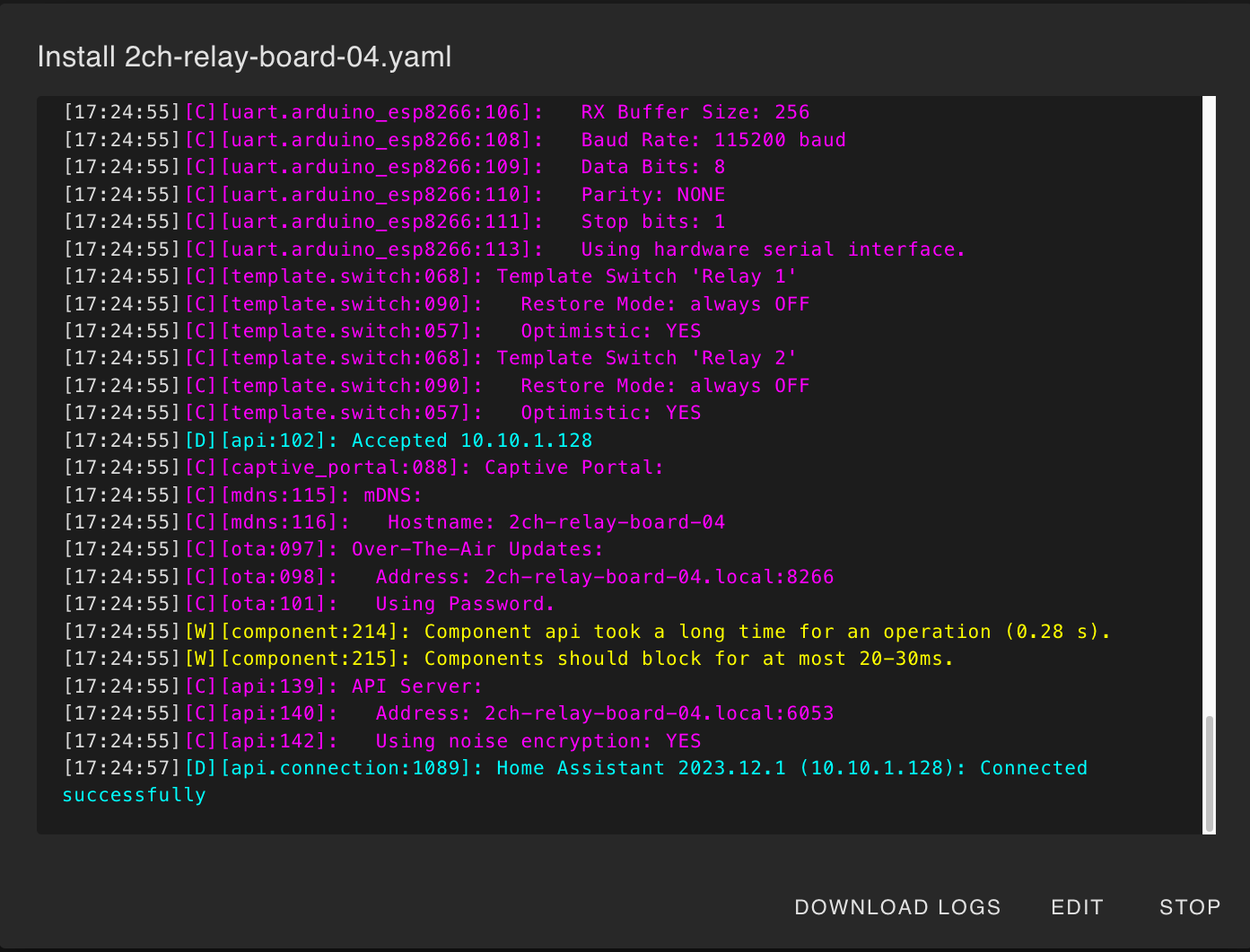Click the Home Assistant 2023.12.1 connection entry

point(574,767)
